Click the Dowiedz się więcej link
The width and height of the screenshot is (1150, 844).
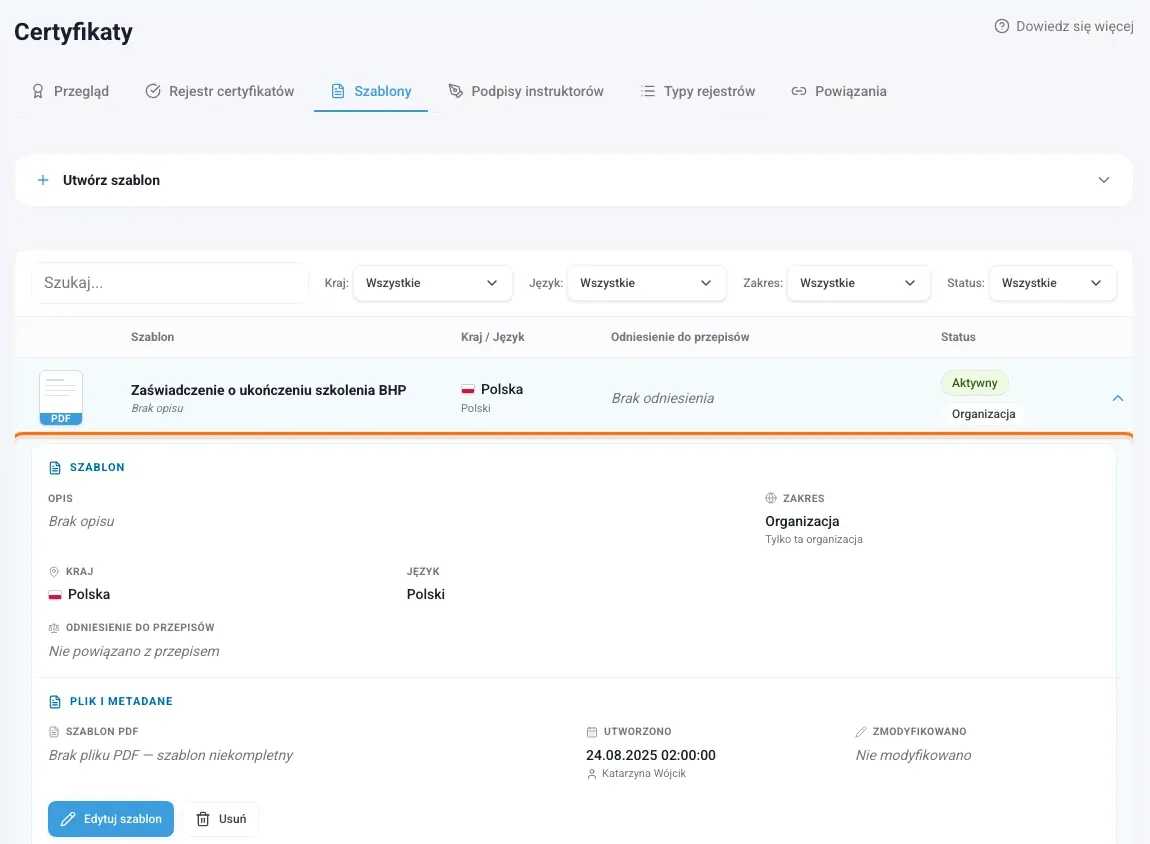[1064, 26]
